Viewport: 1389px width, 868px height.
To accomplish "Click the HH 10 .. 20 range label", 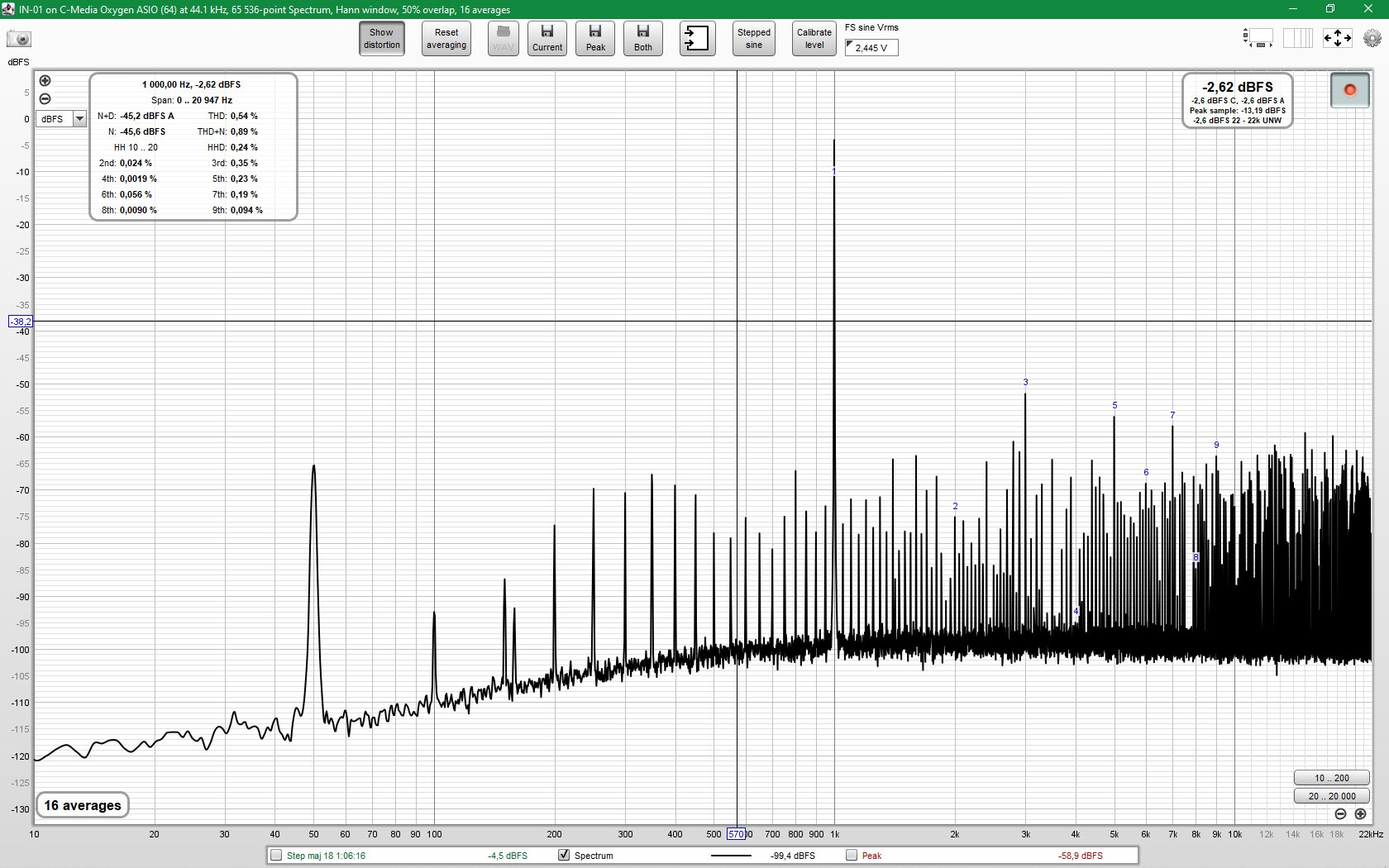I will click(136, 147).
